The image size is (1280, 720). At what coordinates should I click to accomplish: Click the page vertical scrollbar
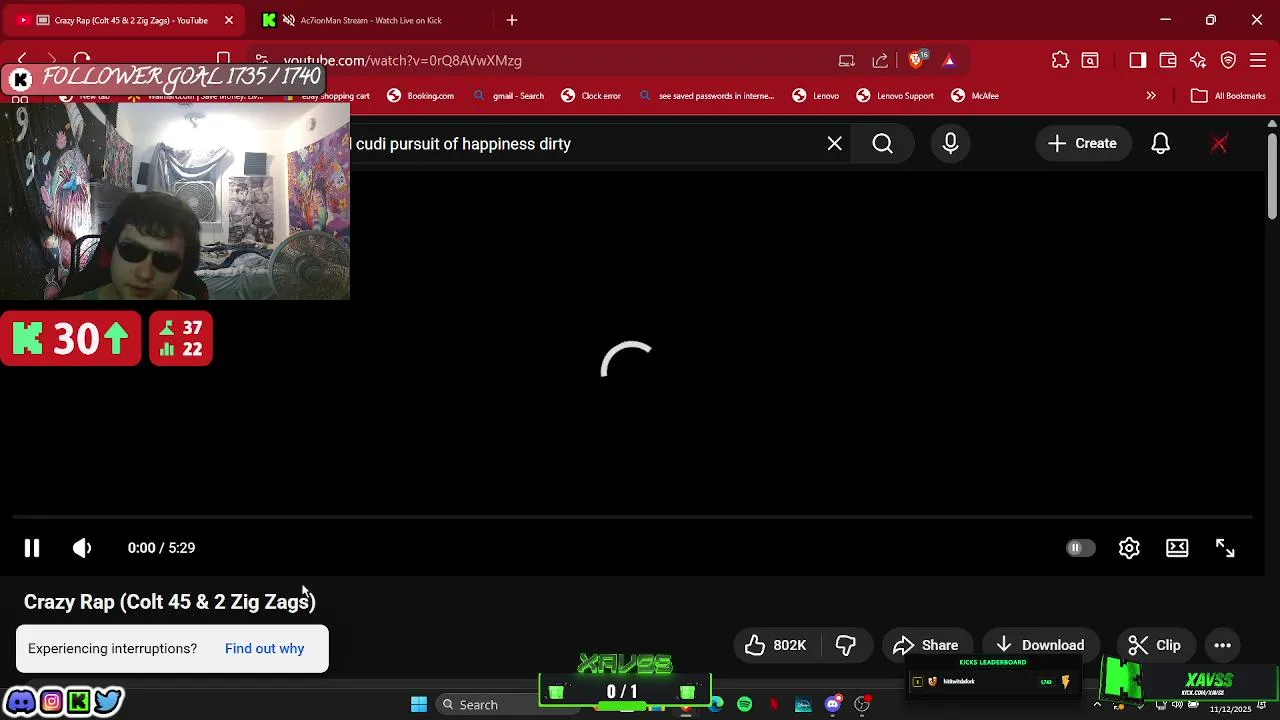(x=1272, y=175)
